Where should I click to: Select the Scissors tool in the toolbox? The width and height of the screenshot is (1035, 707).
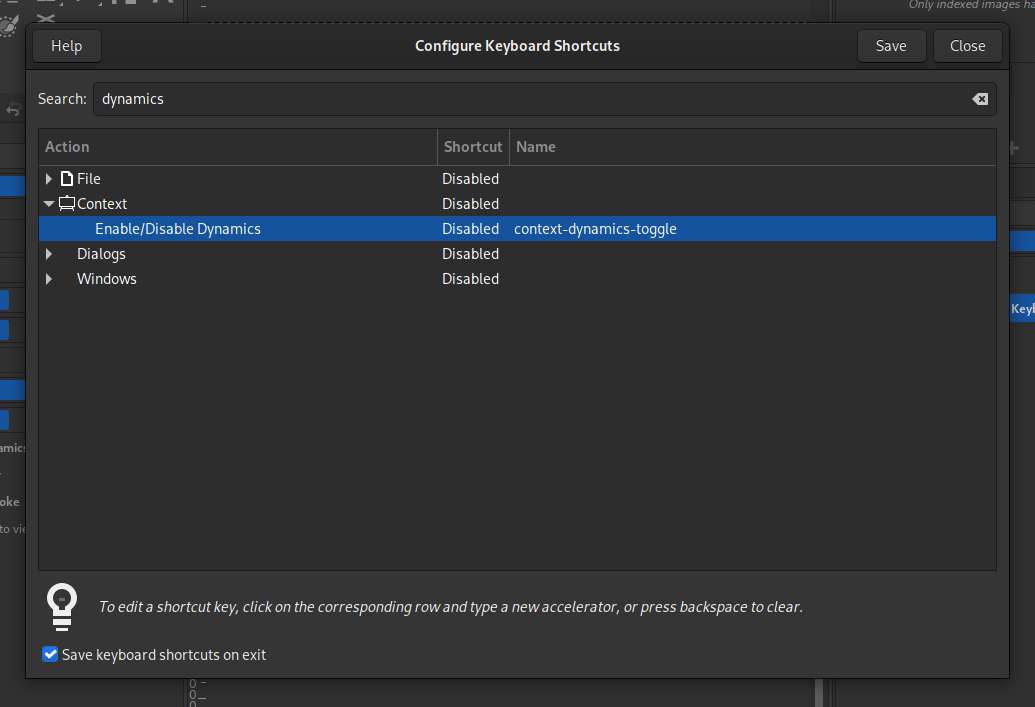[45, 17]
